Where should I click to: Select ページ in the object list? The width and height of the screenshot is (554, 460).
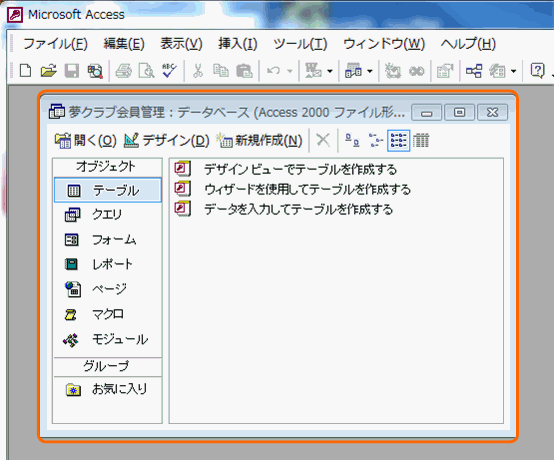click(108, 289)
